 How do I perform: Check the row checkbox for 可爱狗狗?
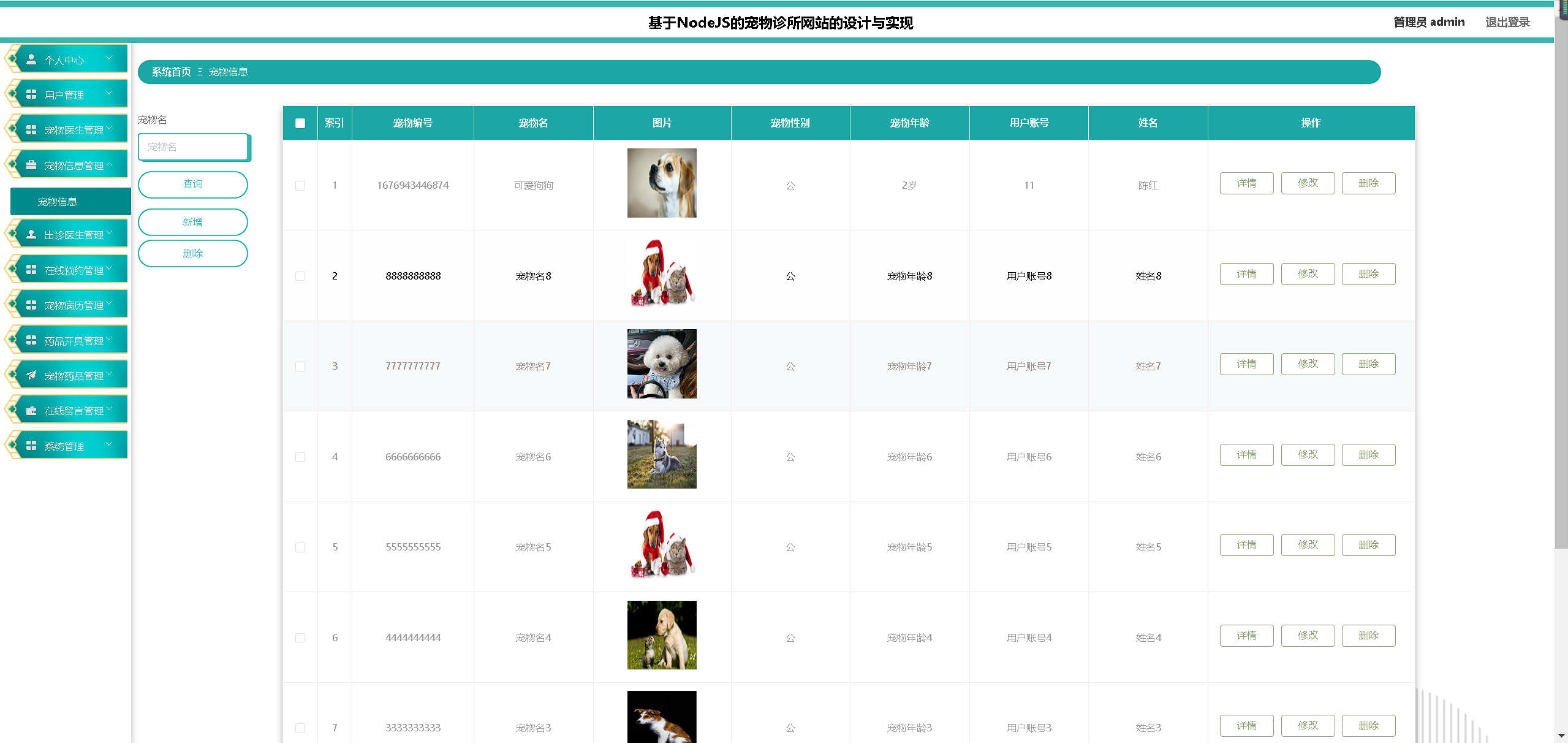pyautogui.click(x=300, y=186)
